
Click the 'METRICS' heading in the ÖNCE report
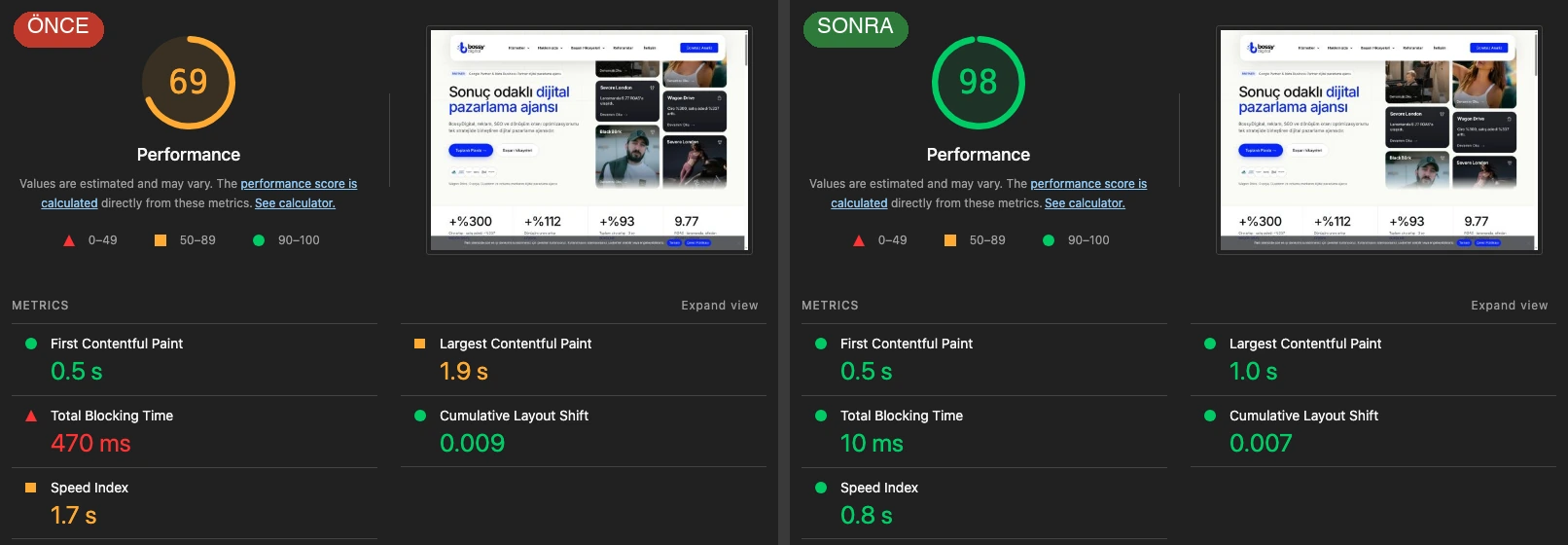[40, 306]
